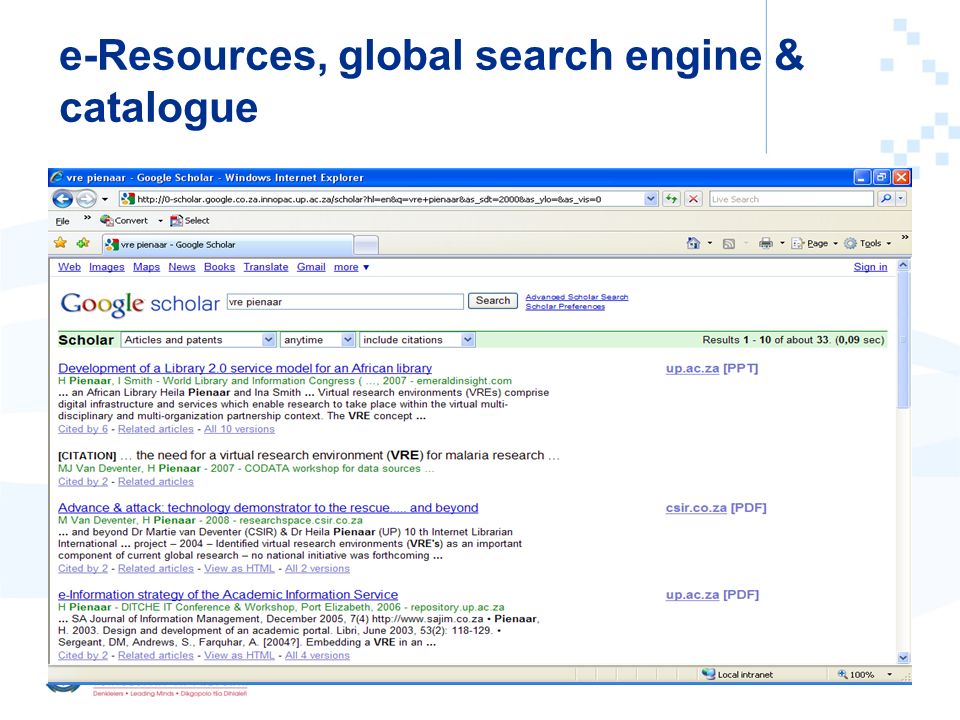960x720 pixels.
Task: Open the search provider dropdown arrow
Action: [901, 198]
